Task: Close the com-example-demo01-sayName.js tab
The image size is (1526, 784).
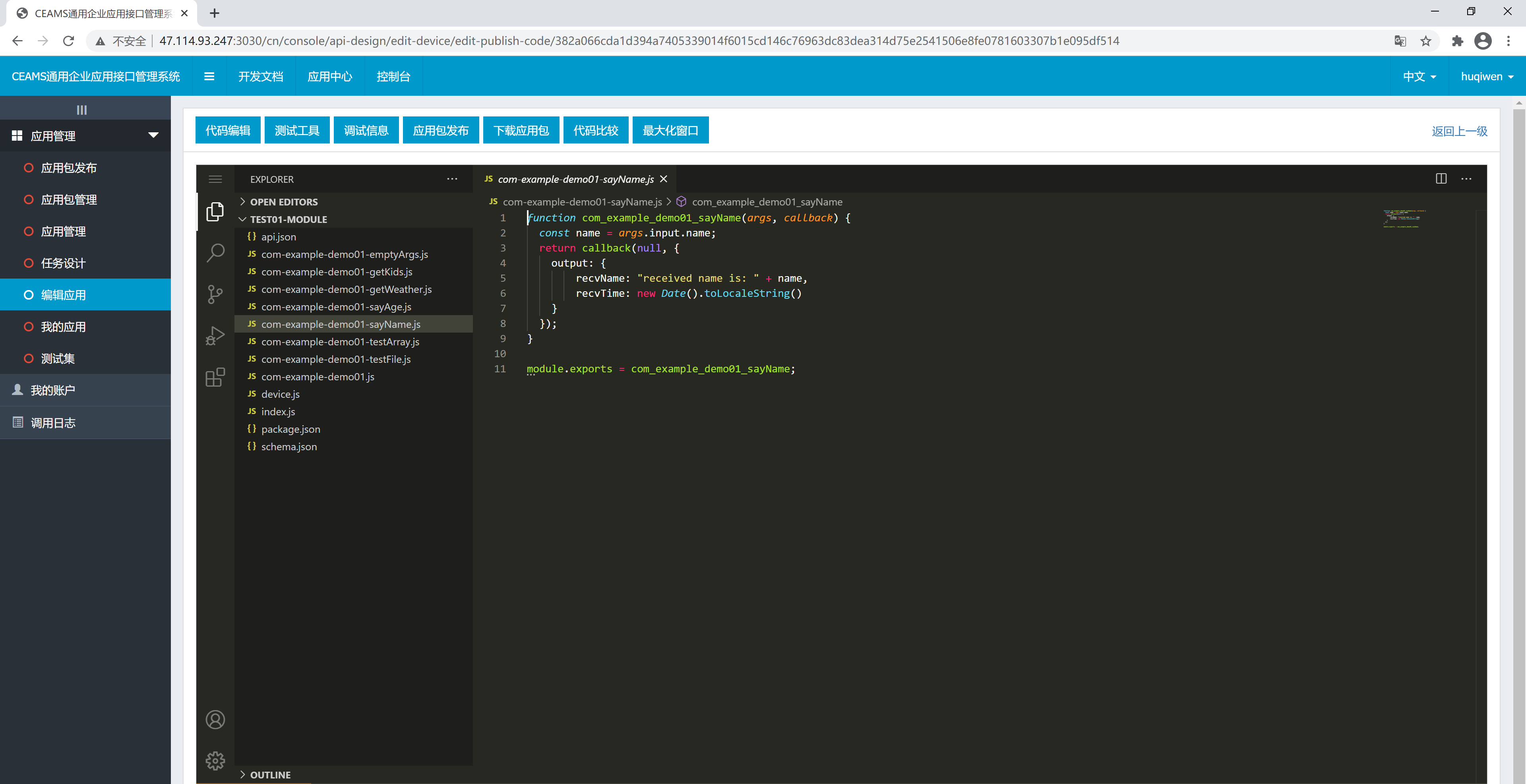Action: point(664,179)
